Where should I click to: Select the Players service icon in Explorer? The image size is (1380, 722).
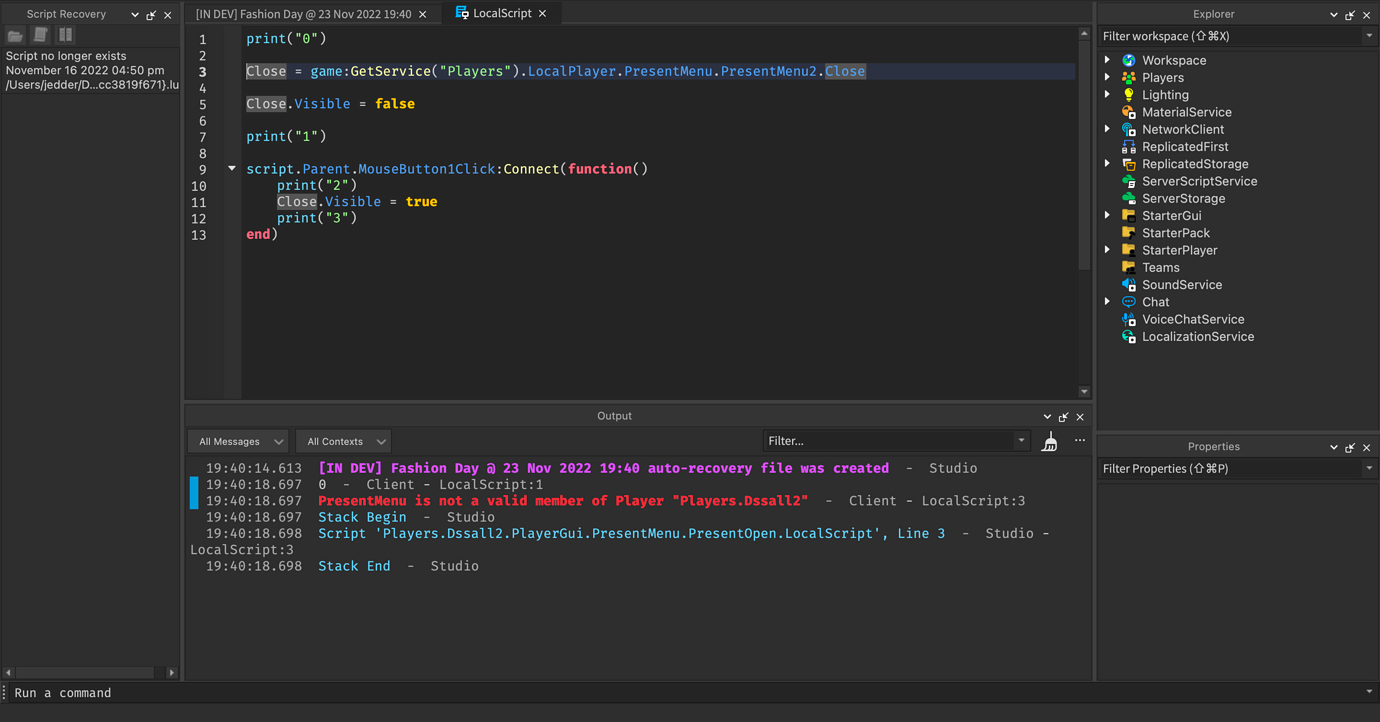pos(1131,77)
